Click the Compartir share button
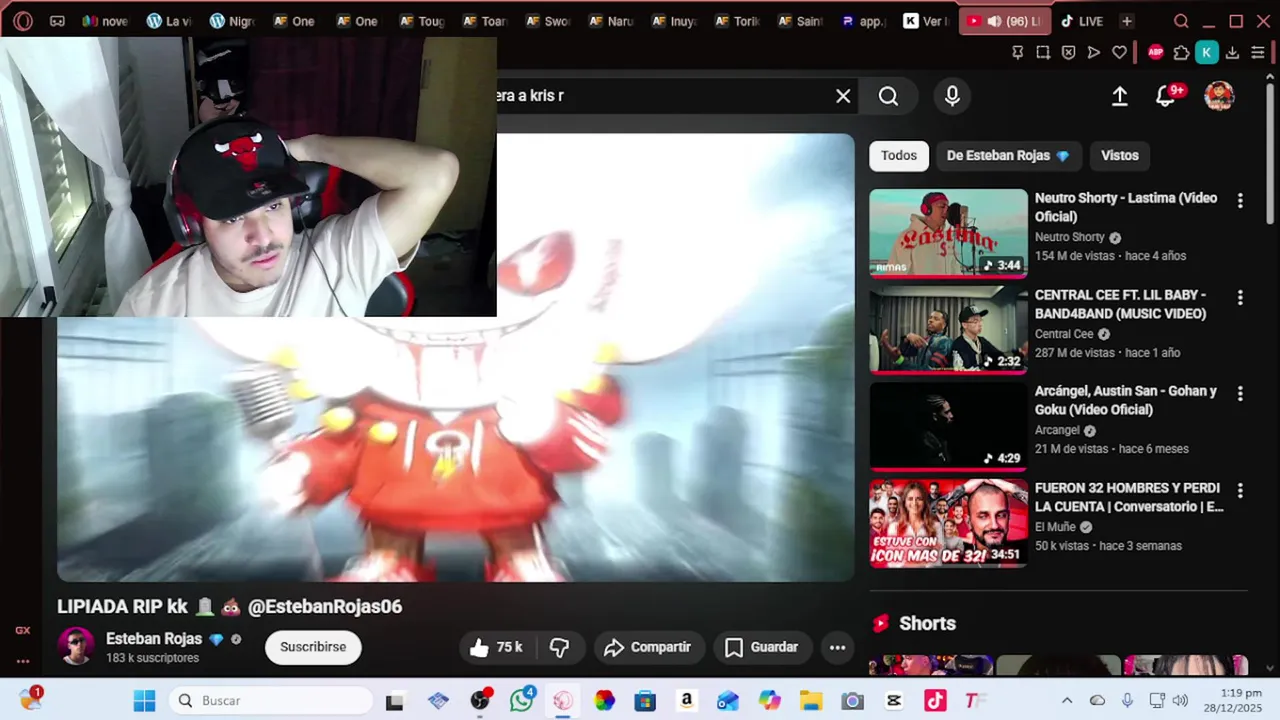Image resolution: width=1280 pixels, height=720 pixels. pyautogui.click(x=649, y=647)
